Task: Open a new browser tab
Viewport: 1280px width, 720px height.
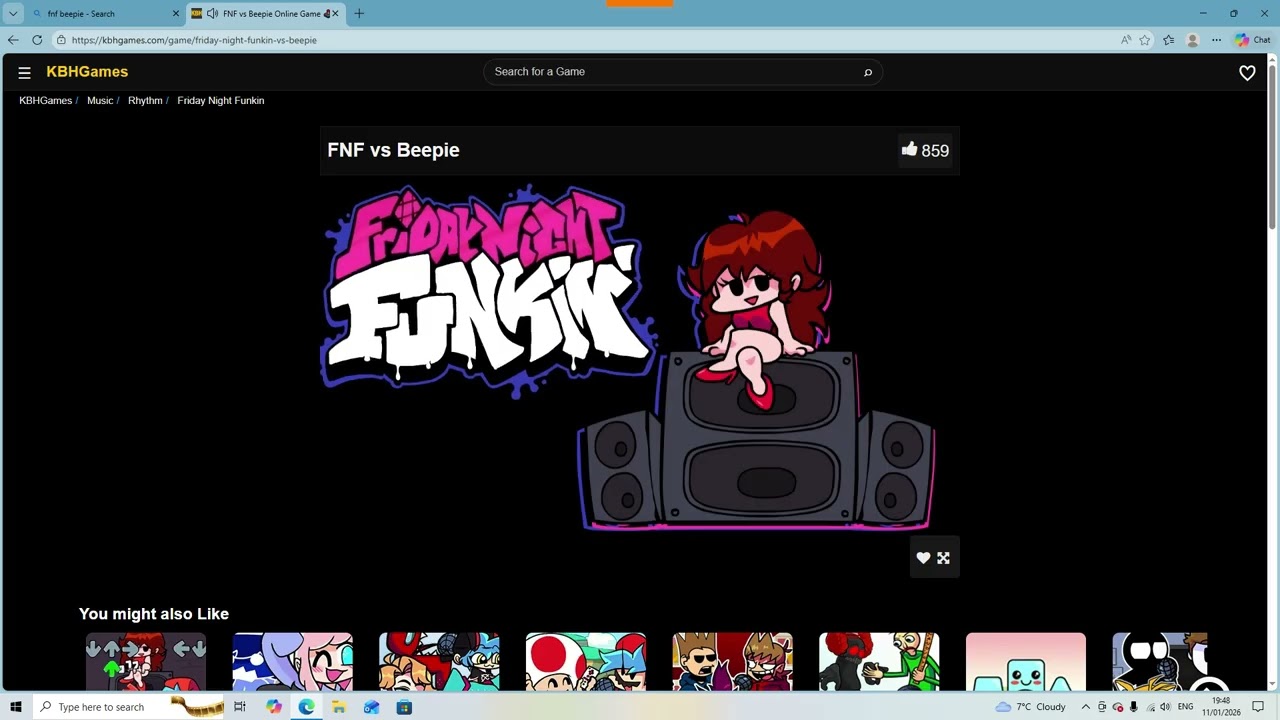Action: (359, 14)
